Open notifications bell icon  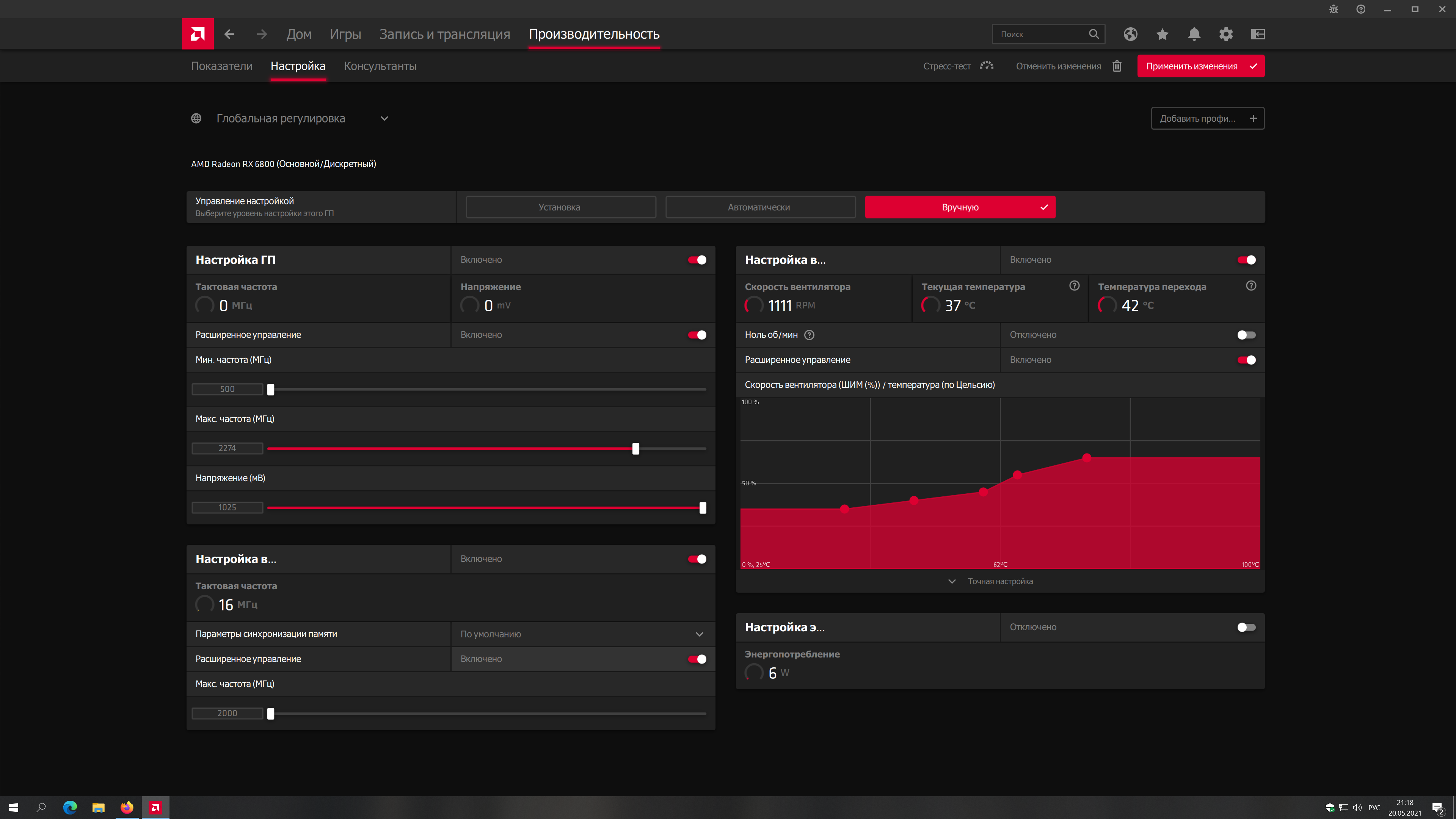click(1194, 34)
